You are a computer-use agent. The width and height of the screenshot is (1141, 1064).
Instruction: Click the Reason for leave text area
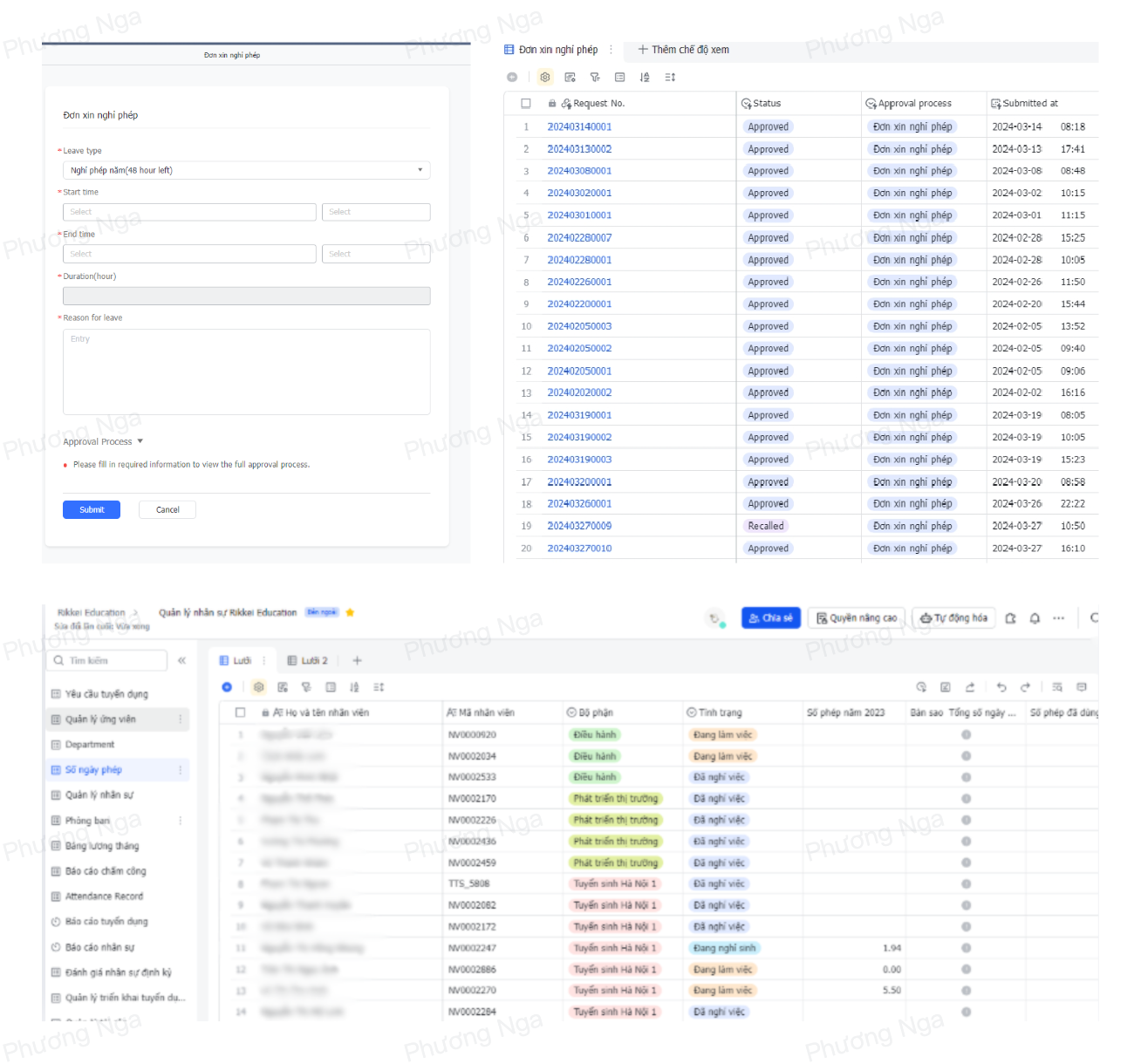[x=246, y=372]
